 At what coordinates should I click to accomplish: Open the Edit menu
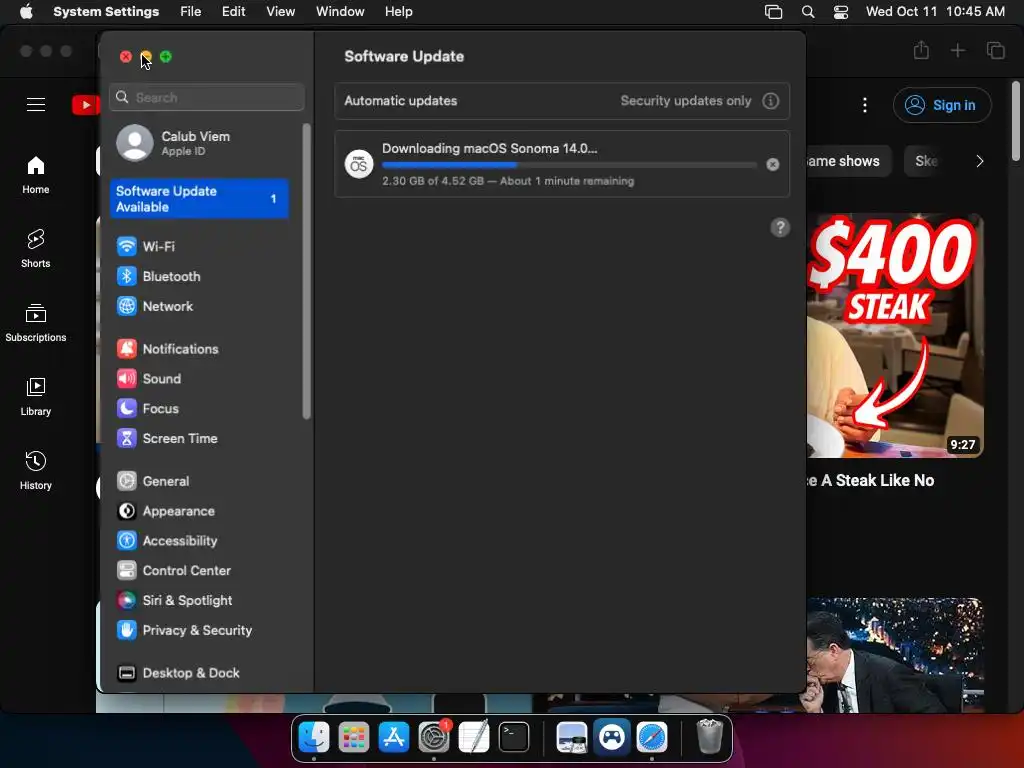[233, 12]
